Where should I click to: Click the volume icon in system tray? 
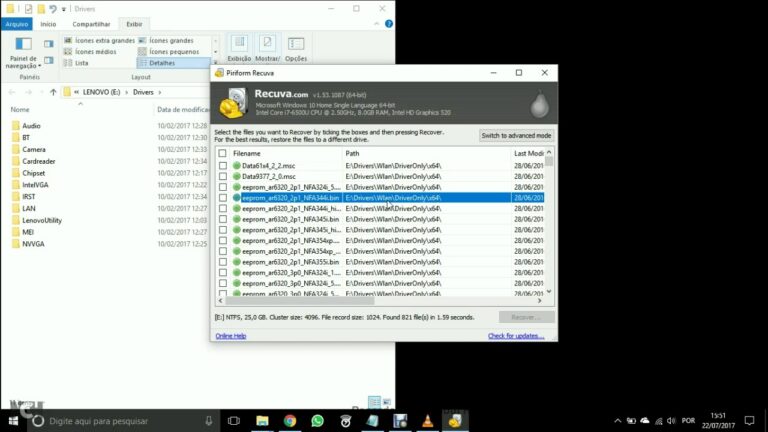click(672, 421)
